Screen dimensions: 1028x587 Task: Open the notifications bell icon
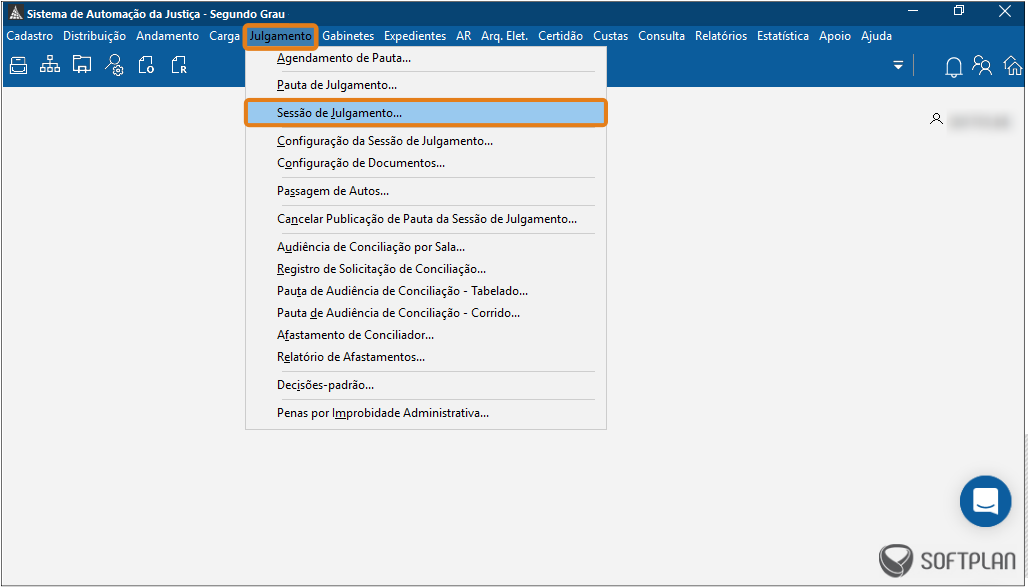(x=953, y=66)
